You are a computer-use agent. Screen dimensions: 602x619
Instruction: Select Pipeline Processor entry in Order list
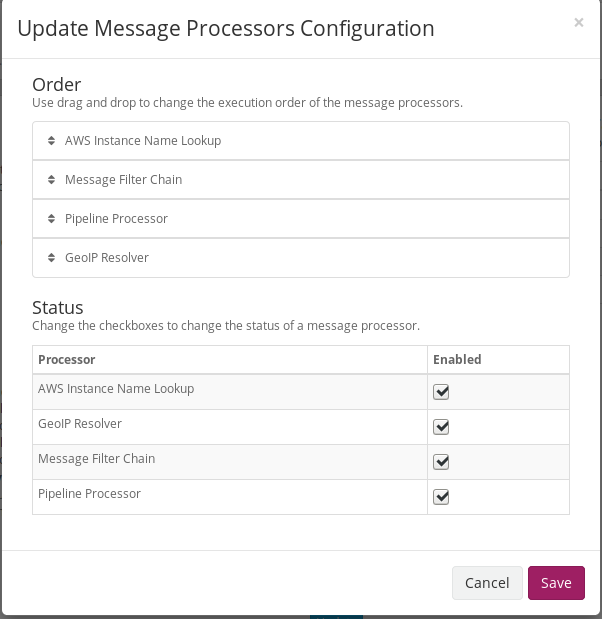pos(116,219)
